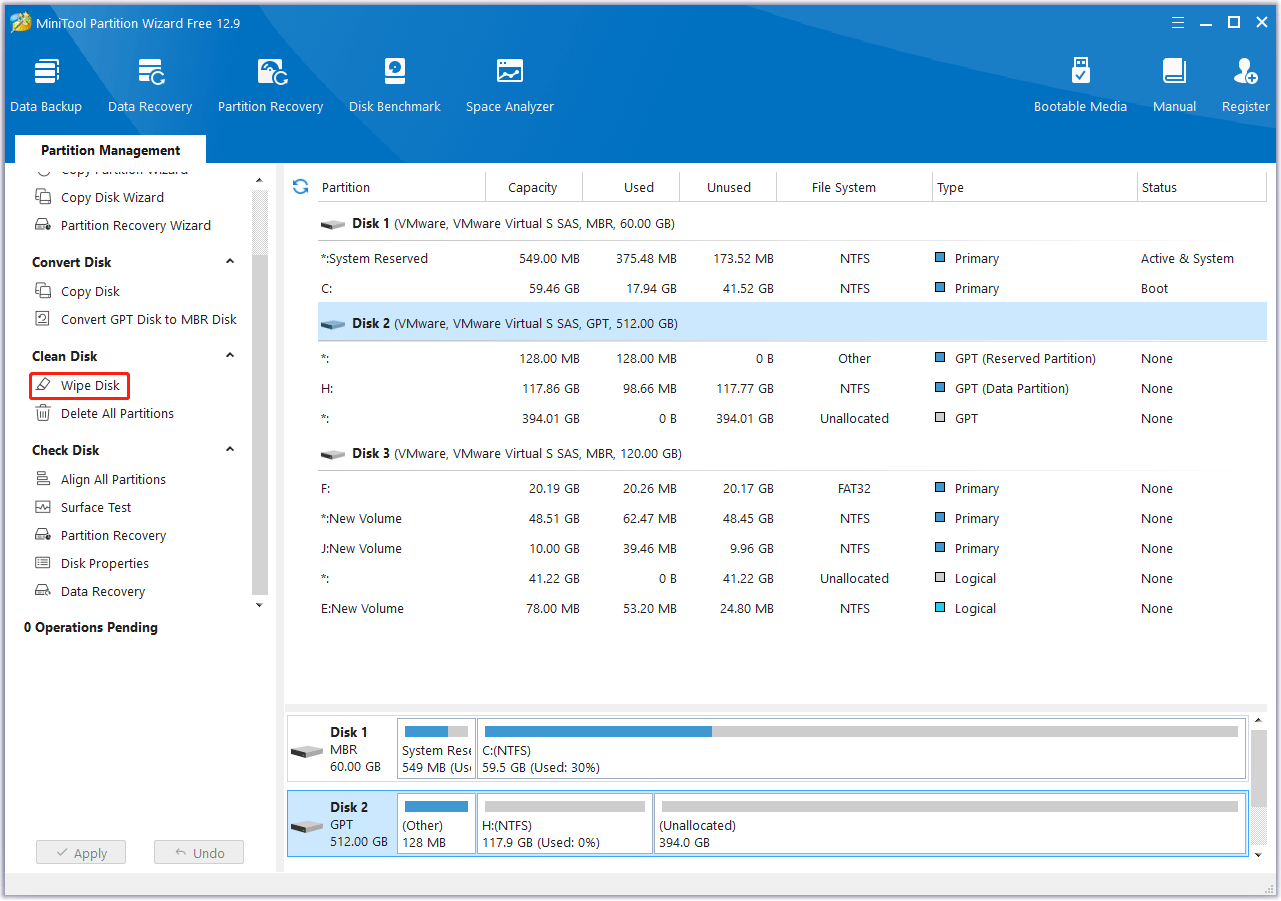Select the (Other) 128 MB block on Disk 2
The width and height of the screenshot is (1281, 901).
click(436, 824)
